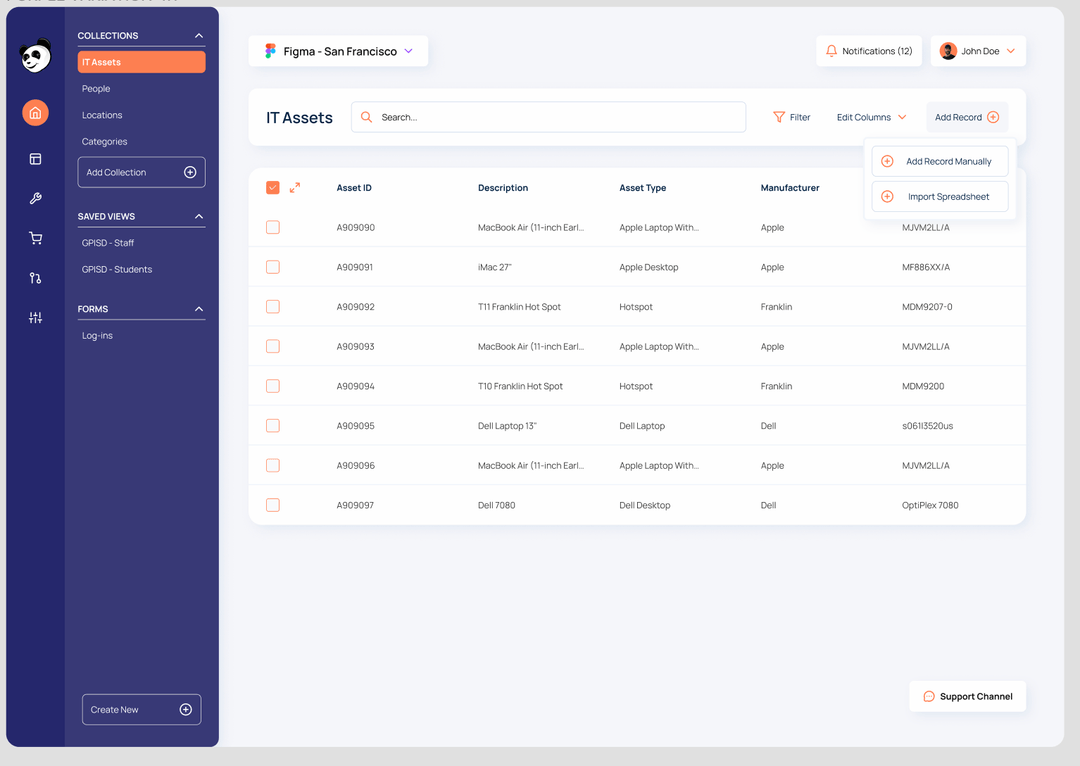Click the Add Collection button

(x=141, y=172)
